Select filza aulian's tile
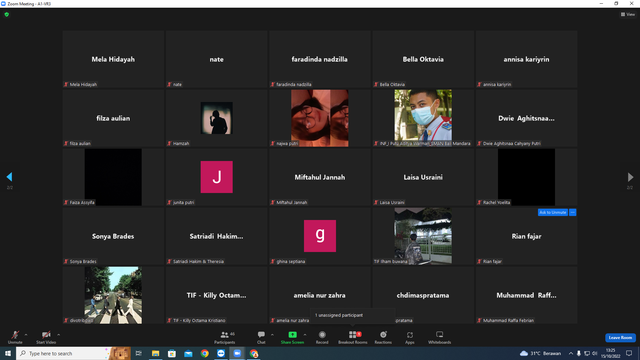The width and height of the screenshot is (640, 360). click(113, 118)
